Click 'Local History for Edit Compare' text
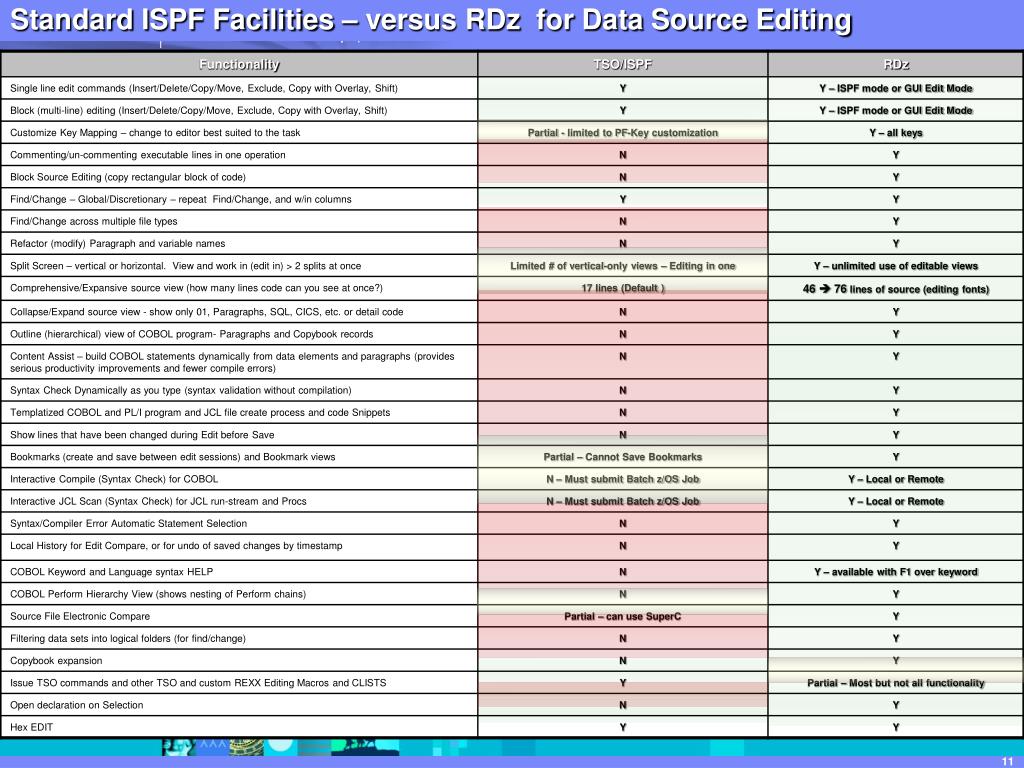The height and width of the screenshot is (768, 1024). point(176,546)
